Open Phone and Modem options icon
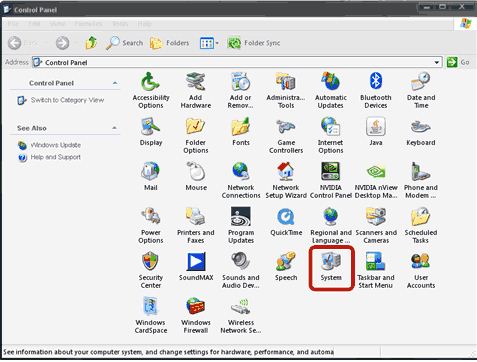Image resolution: width=477 pixels, height=362 pixels. (x=421, y=180)
